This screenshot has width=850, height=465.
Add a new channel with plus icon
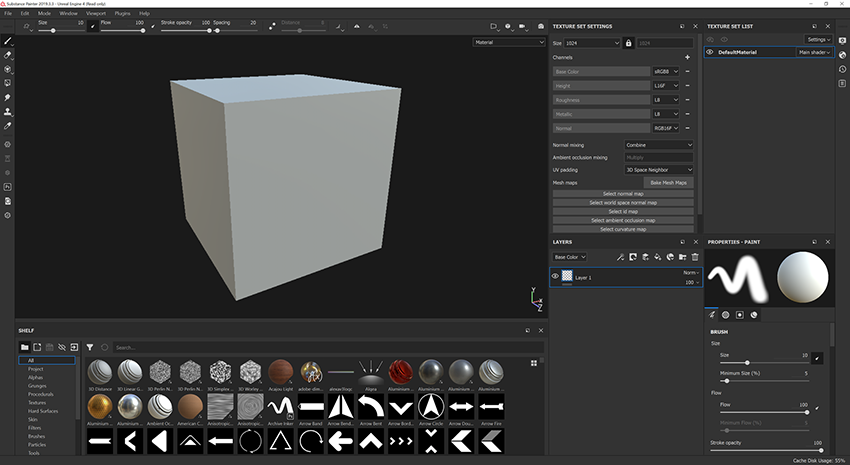(687, 57)
